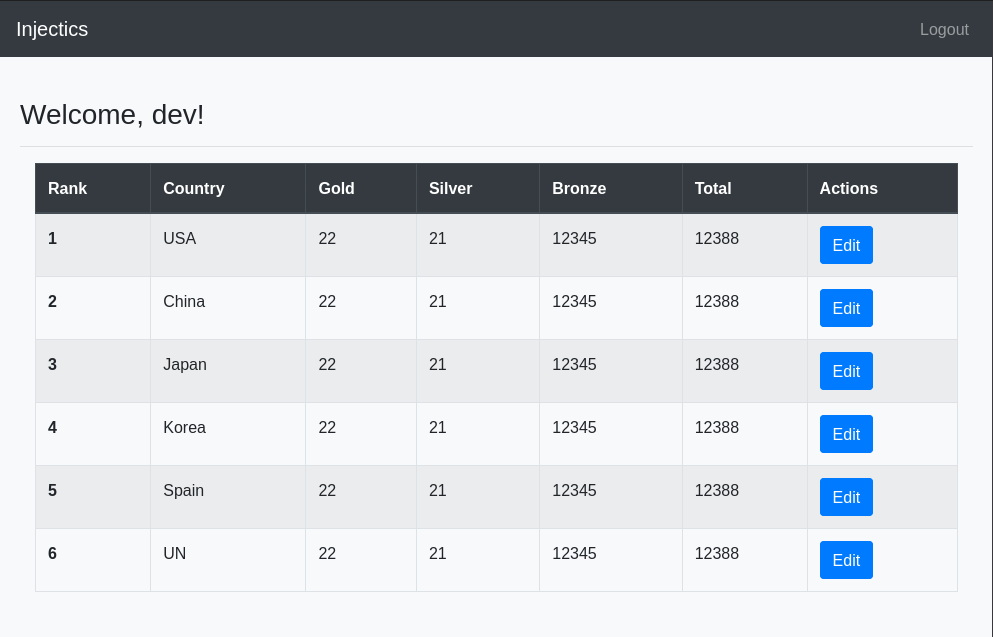Click the Welcome, dev! heading
993x637 pixels.
[x=112, y=115]
